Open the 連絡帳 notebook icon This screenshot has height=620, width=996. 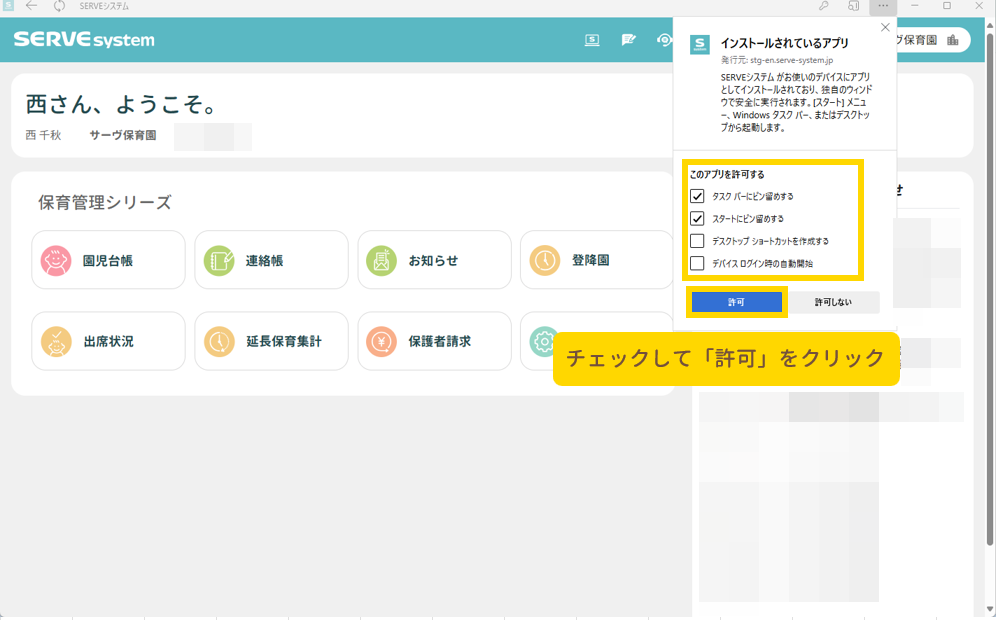[x=219, y=260]
